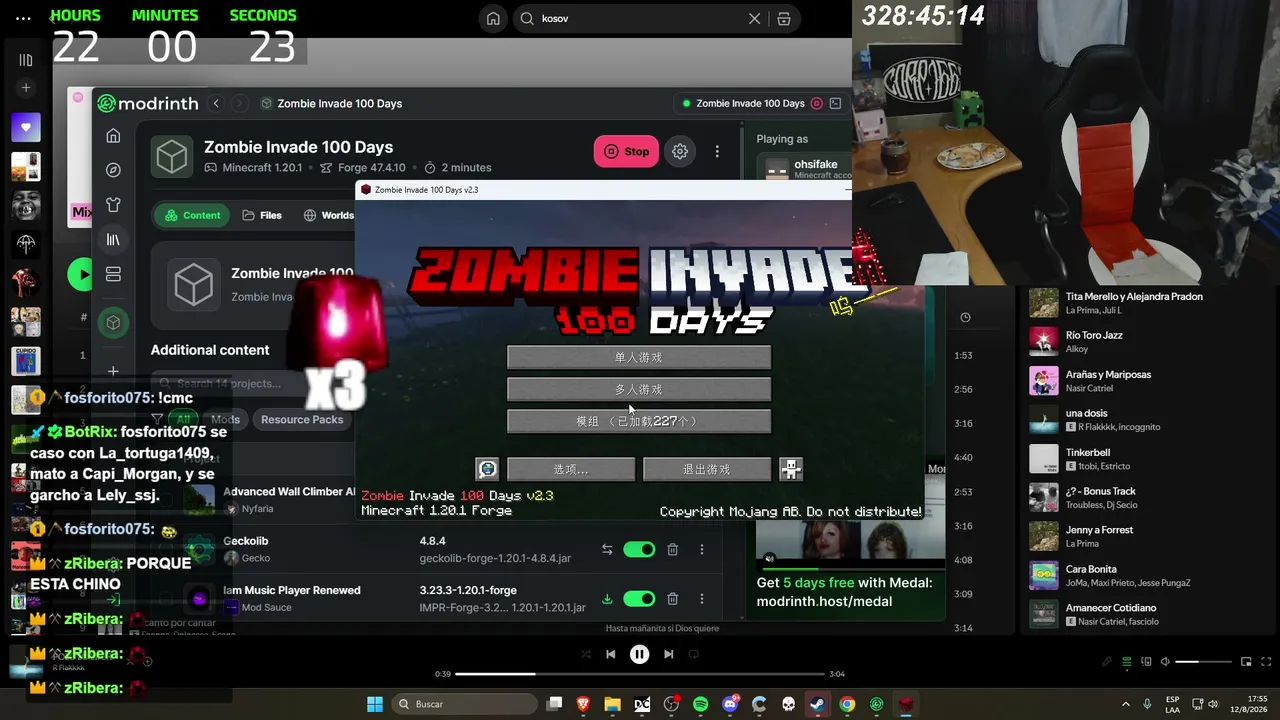This screenshot has width=1280, height=720.
Task: Seek in Spotify song progress bar
Action: [640, 674]
